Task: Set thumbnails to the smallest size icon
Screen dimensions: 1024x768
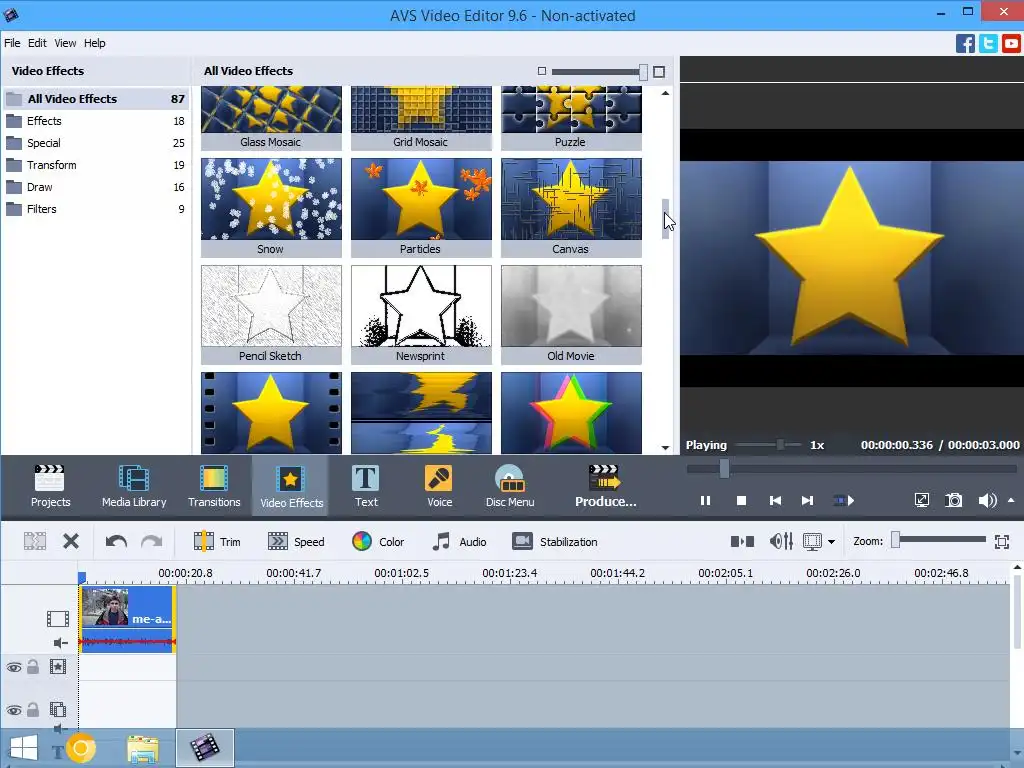Action: [541, 71]
